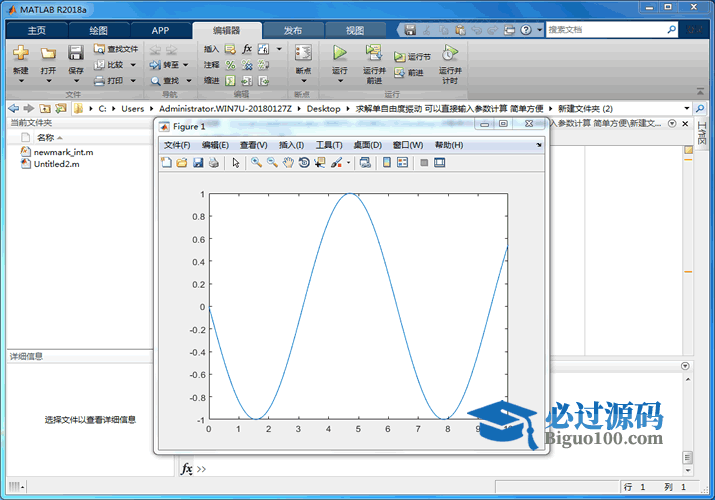Click Insert Colorbar icon in Figure 1 toolbar
The image size is (715, 500).
click(x=387, y=163)
